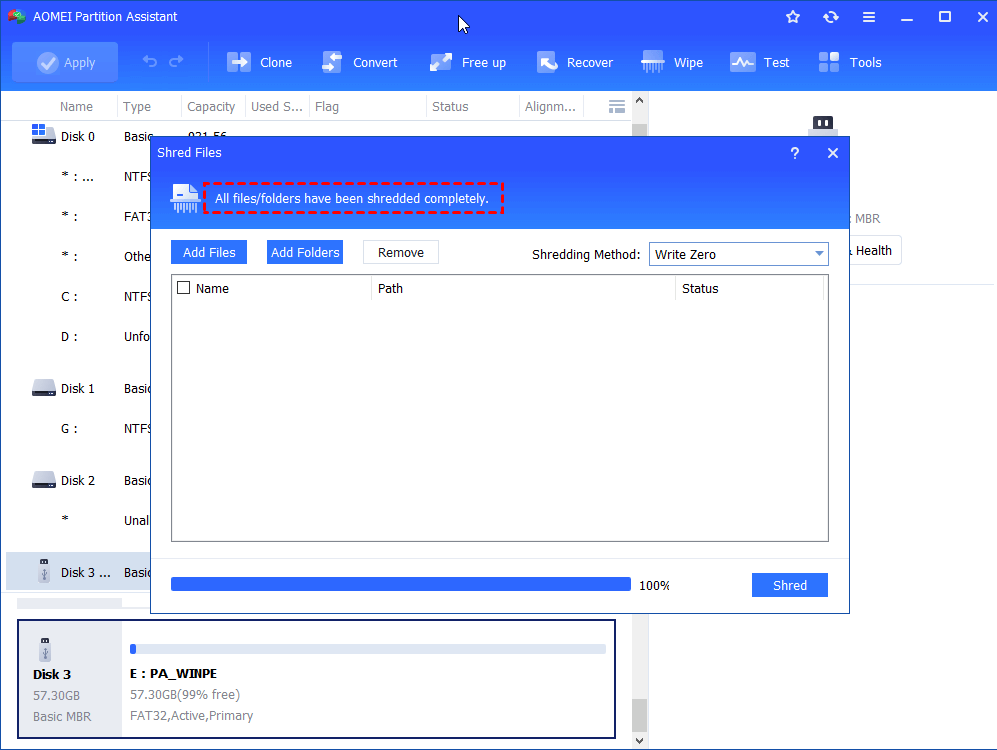Select Disk 3 row in disk list

[x=78, y=571]
